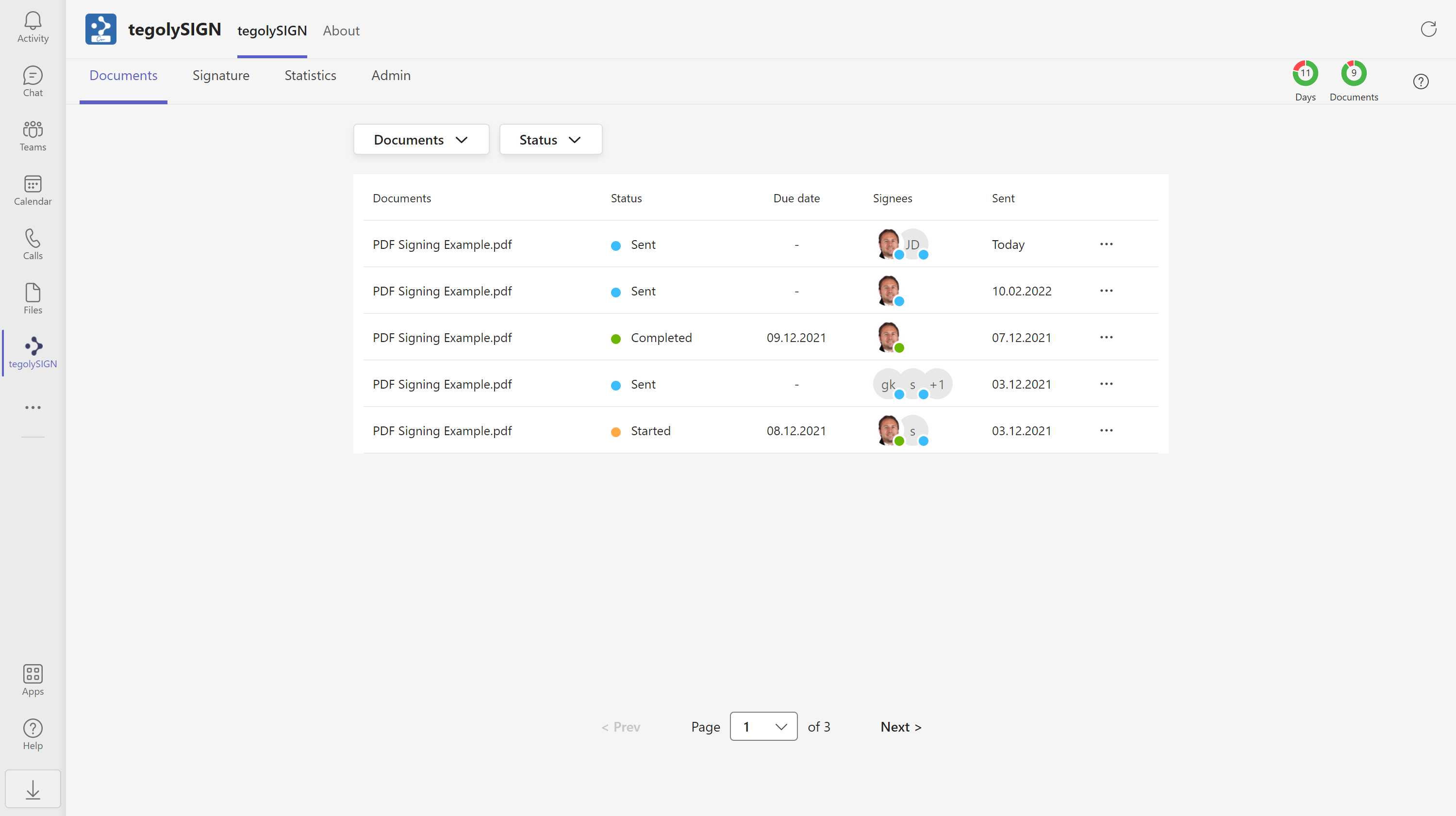Click the Today sent cell
This screenshot has width=1456, height=816.
1008,244
